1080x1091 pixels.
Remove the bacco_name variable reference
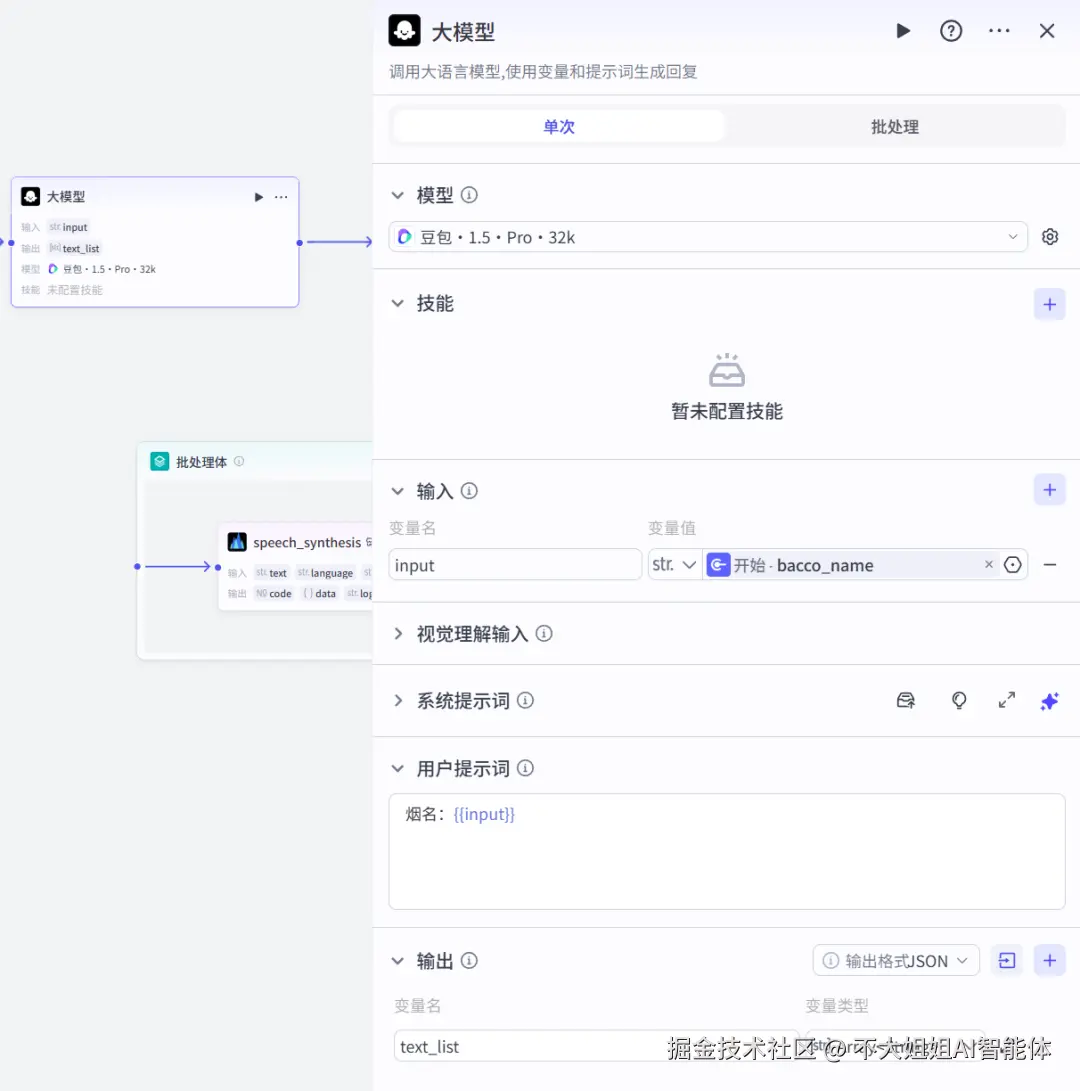[988, 564]
